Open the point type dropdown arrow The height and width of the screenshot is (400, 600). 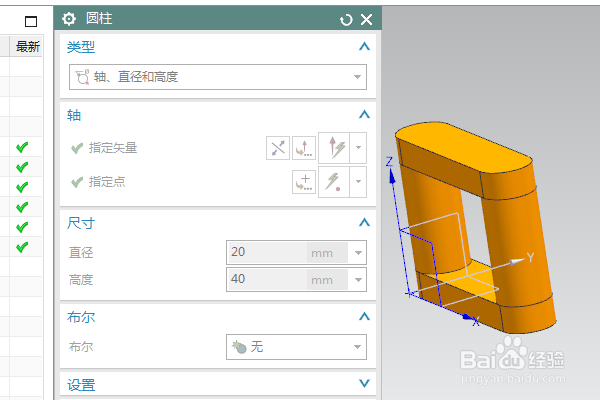tap(359, 182)
